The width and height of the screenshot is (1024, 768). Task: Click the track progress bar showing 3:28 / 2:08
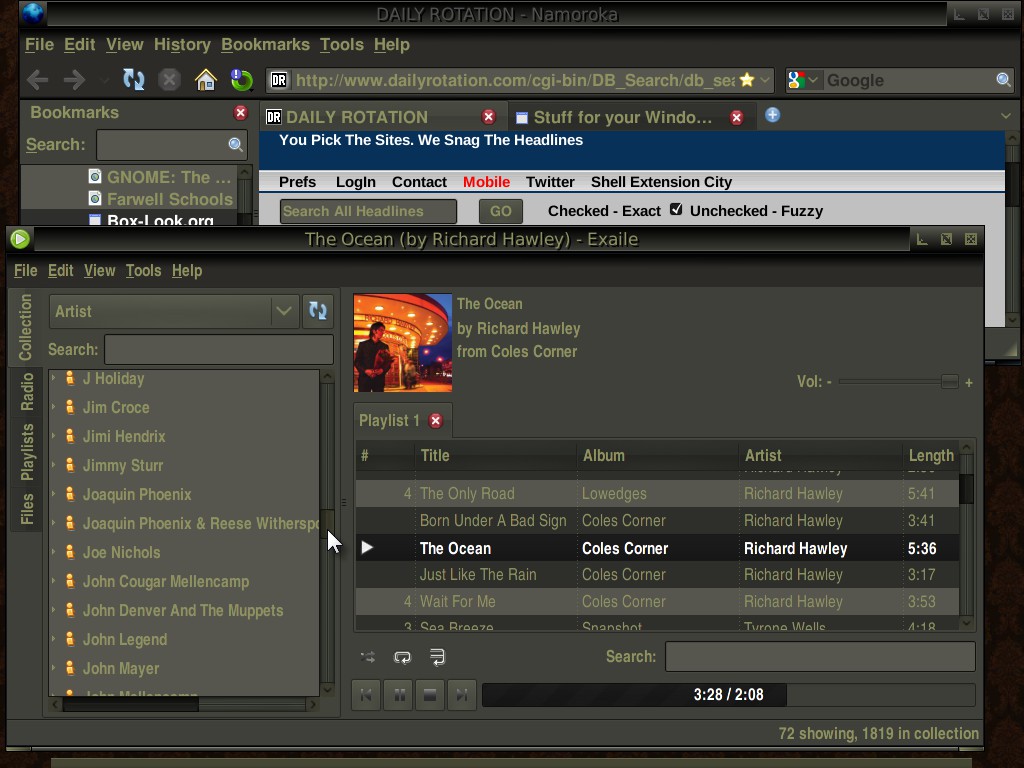click(728, 695)
